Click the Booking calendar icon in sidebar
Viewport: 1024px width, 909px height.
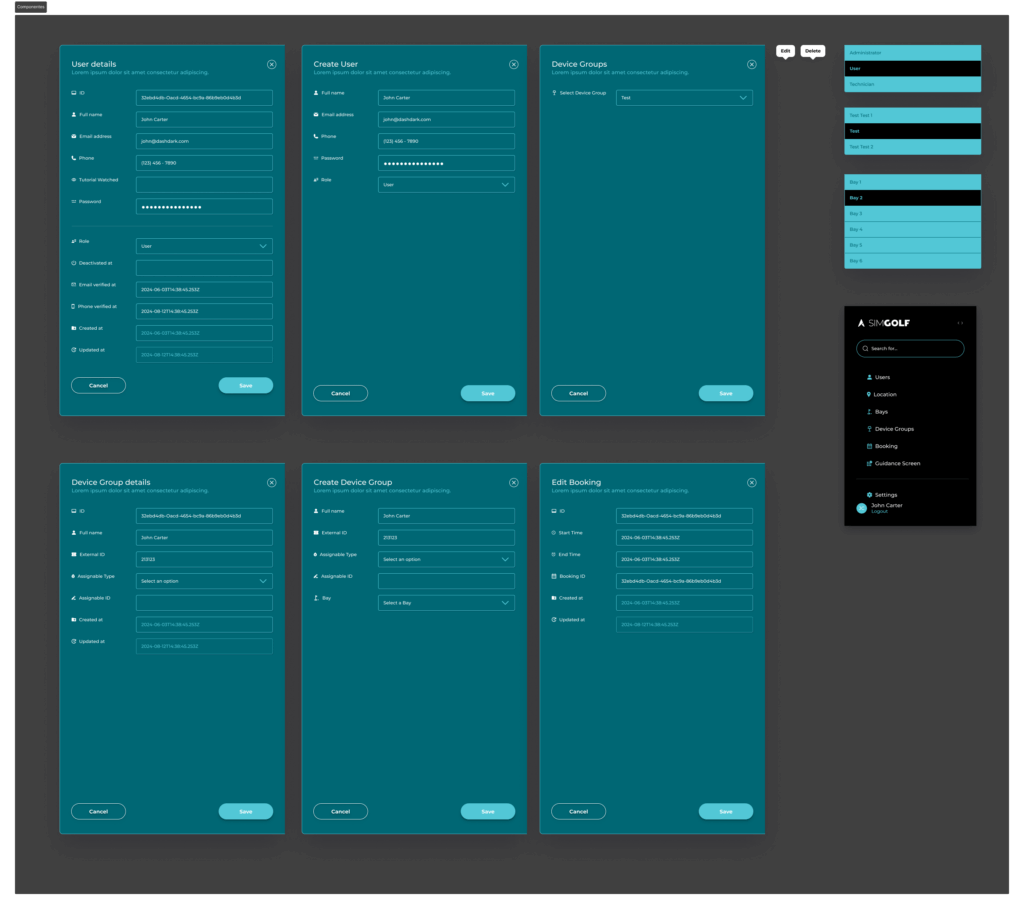pos(868,446)
